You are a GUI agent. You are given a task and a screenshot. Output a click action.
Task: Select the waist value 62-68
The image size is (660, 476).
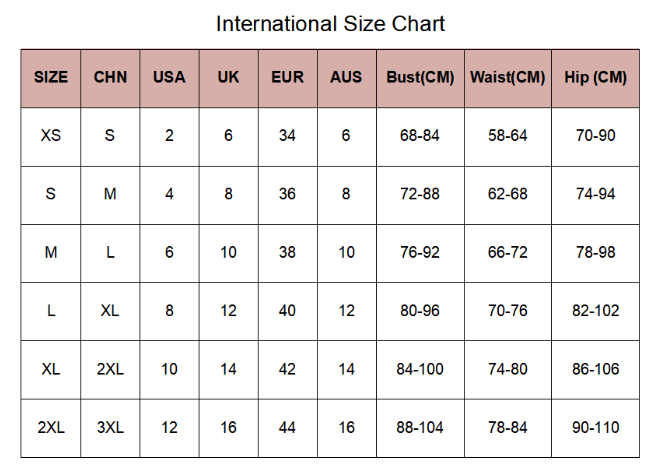pos(507,194)
